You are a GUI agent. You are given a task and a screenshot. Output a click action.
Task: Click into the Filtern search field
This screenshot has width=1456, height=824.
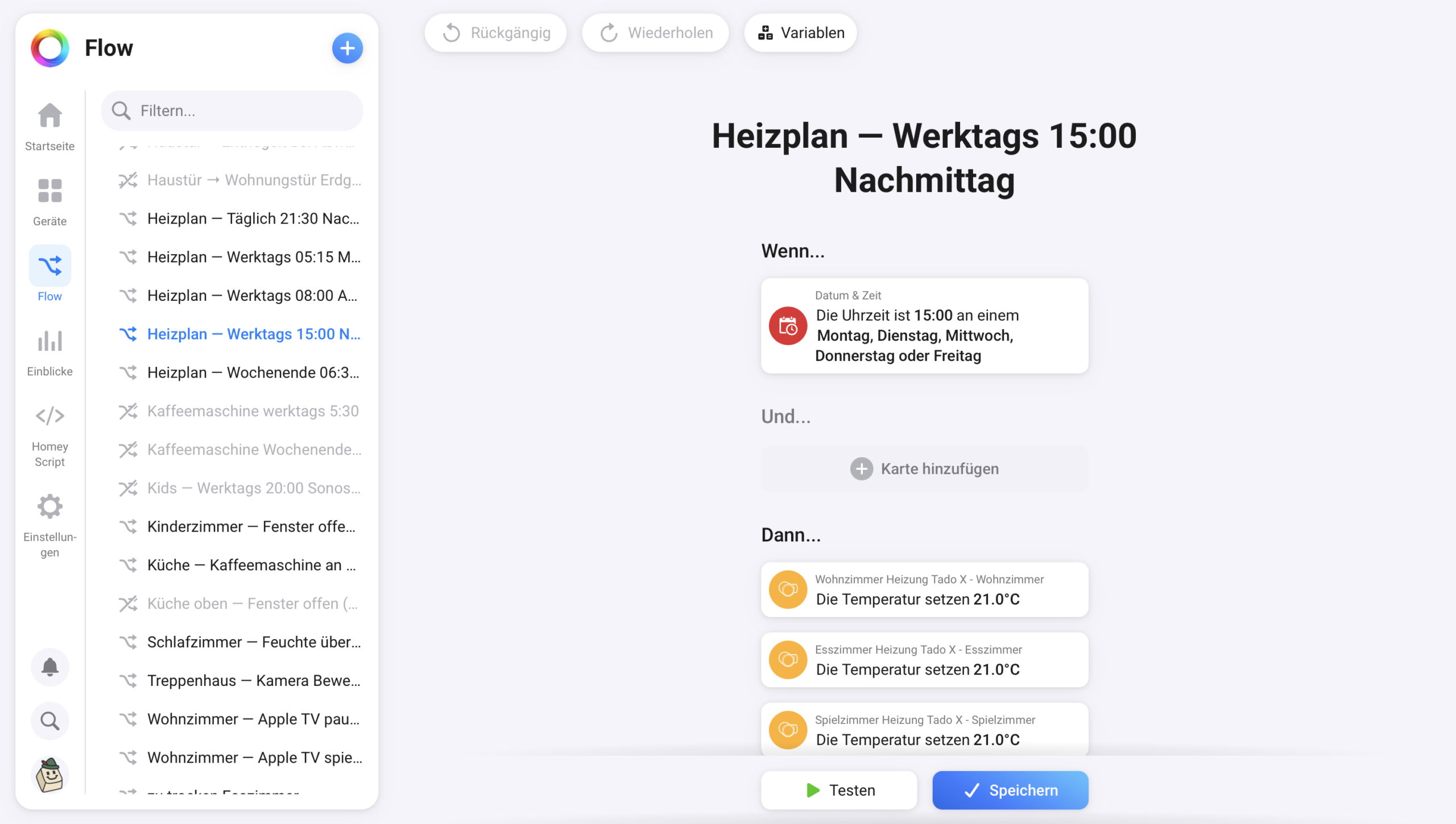232,110
